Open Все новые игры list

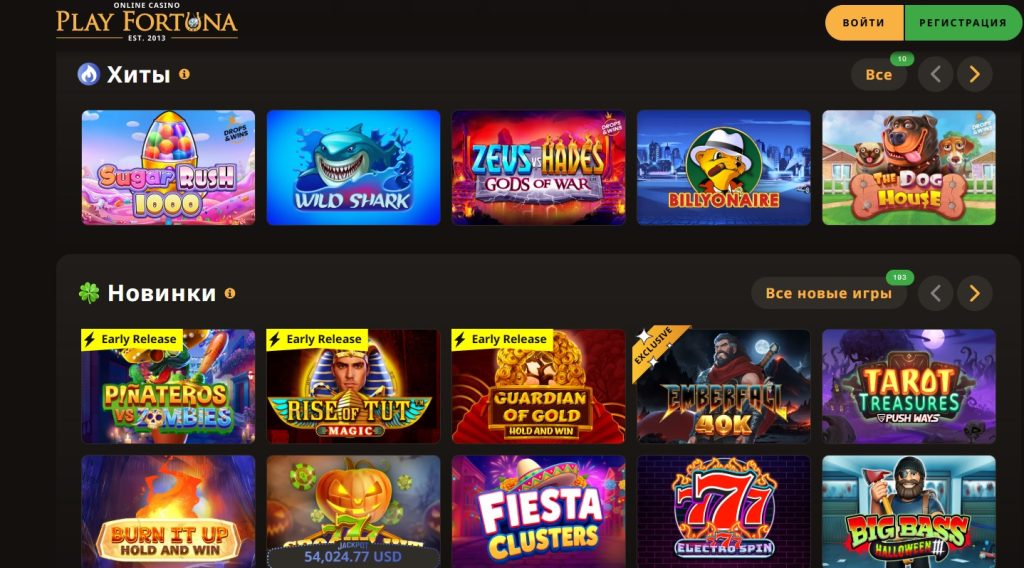[x=829, y=293]
